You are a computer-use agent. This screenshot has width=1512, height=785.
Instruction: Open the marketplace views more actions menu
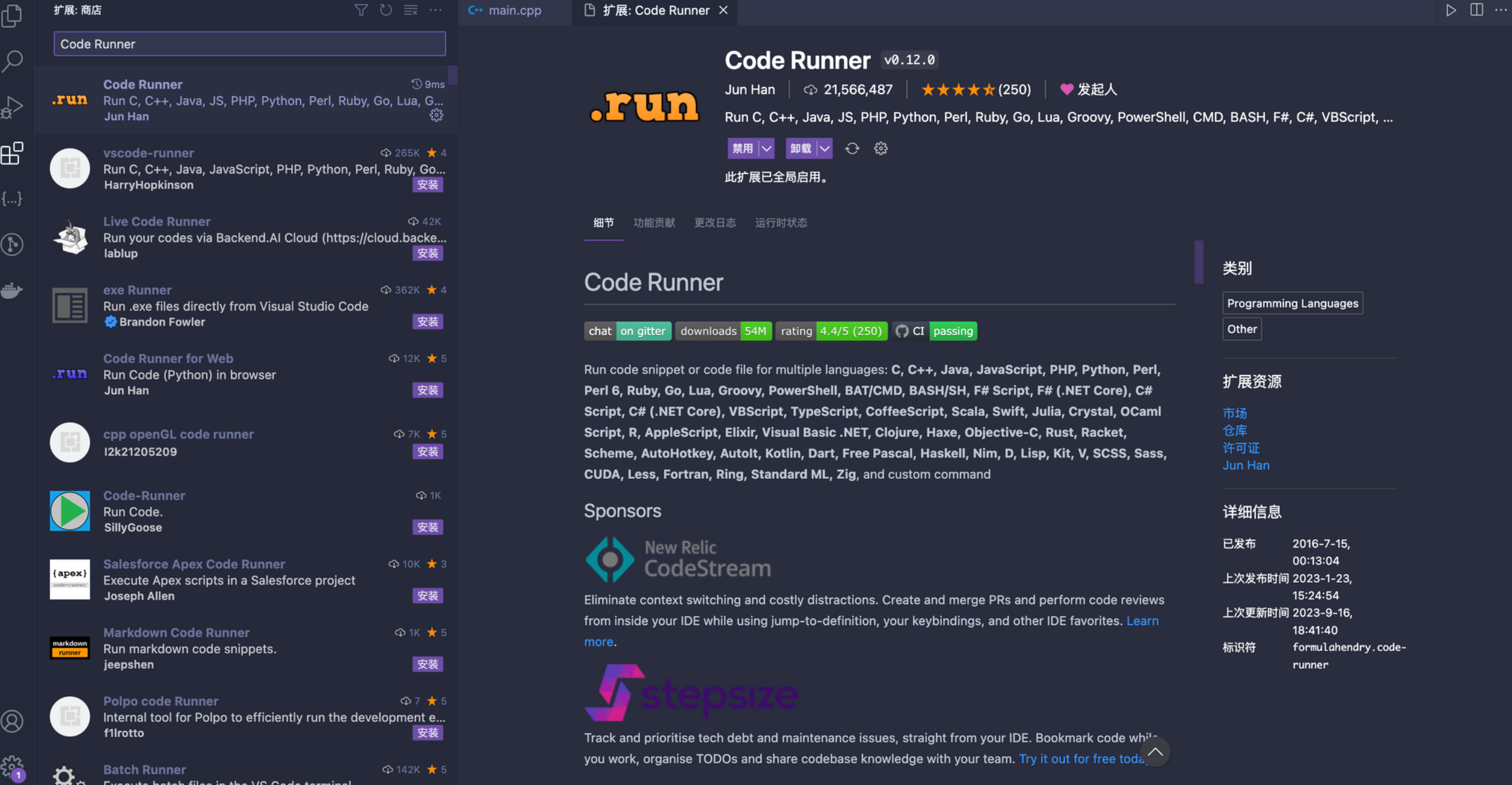click(435, 10)
